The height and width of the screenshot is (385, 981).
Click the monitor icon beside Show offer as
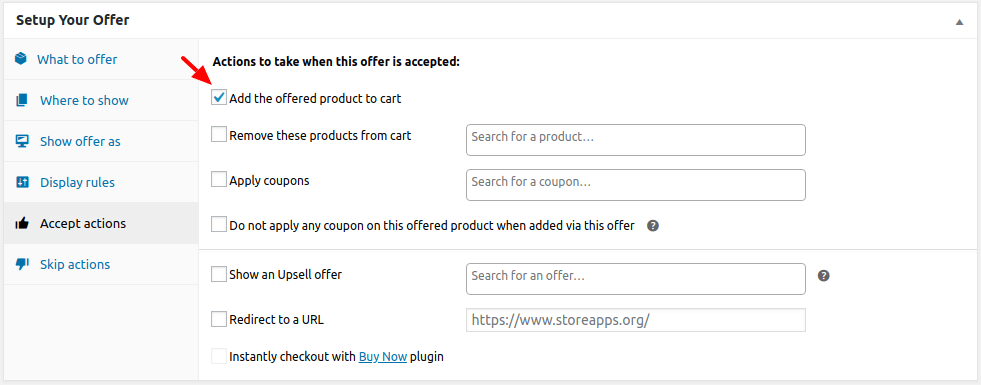[23, 141]
